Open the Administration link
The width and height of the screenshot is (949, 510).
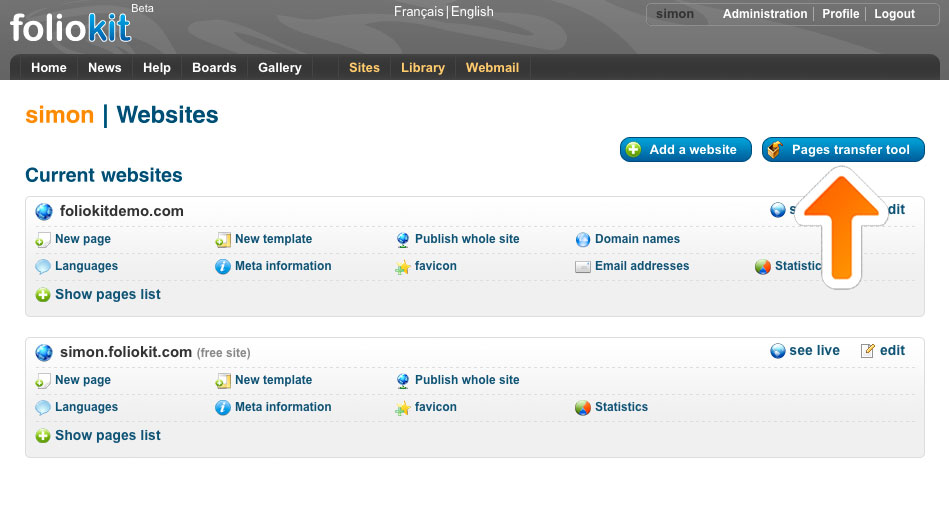[x=765, y=14]
